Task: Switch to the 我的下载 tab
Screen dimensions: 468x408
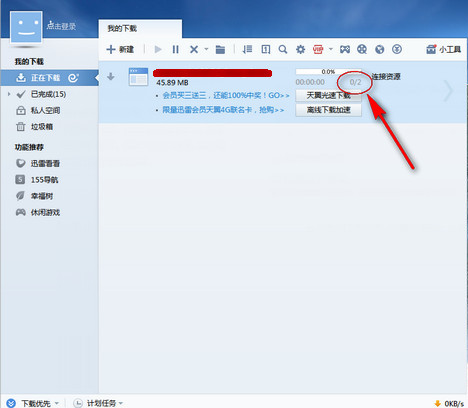Action: click(x=122, y=29)
